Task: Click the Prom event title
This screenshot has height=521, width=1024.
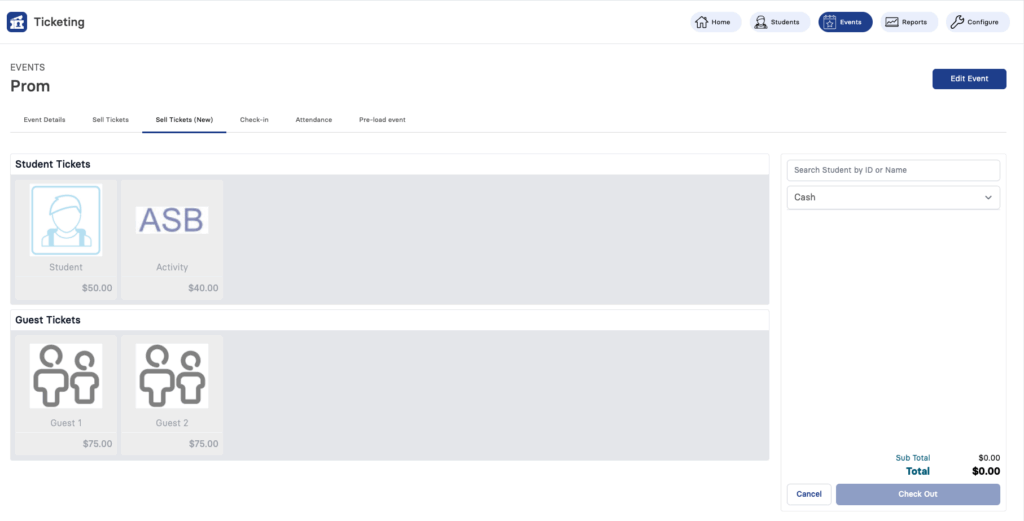Action: point(30,86)
